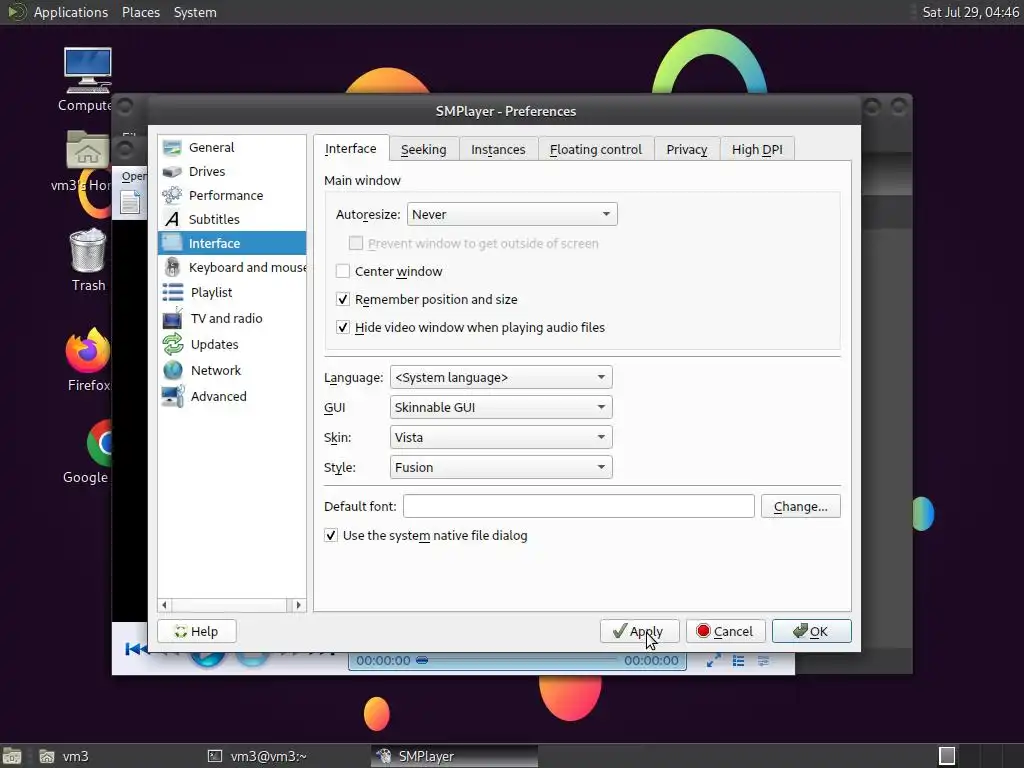Image resolution: width=1024 pixels, height=768 pixels.
Task: Click in the Default font field
Action: pyautogui.click(x=579, y=507)
